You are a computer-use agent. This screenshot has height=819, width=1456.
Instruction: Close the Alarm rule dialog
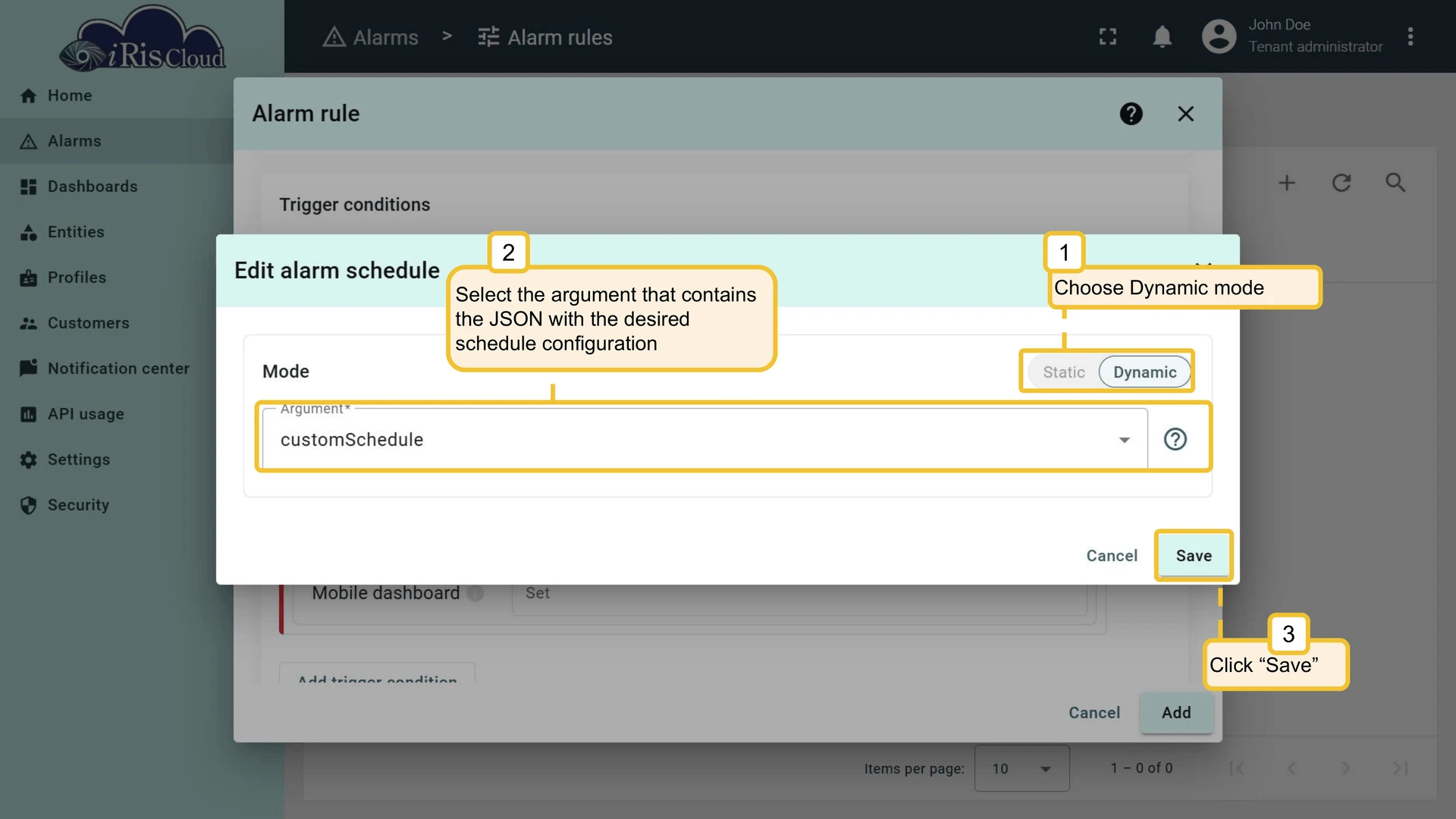1186,114
